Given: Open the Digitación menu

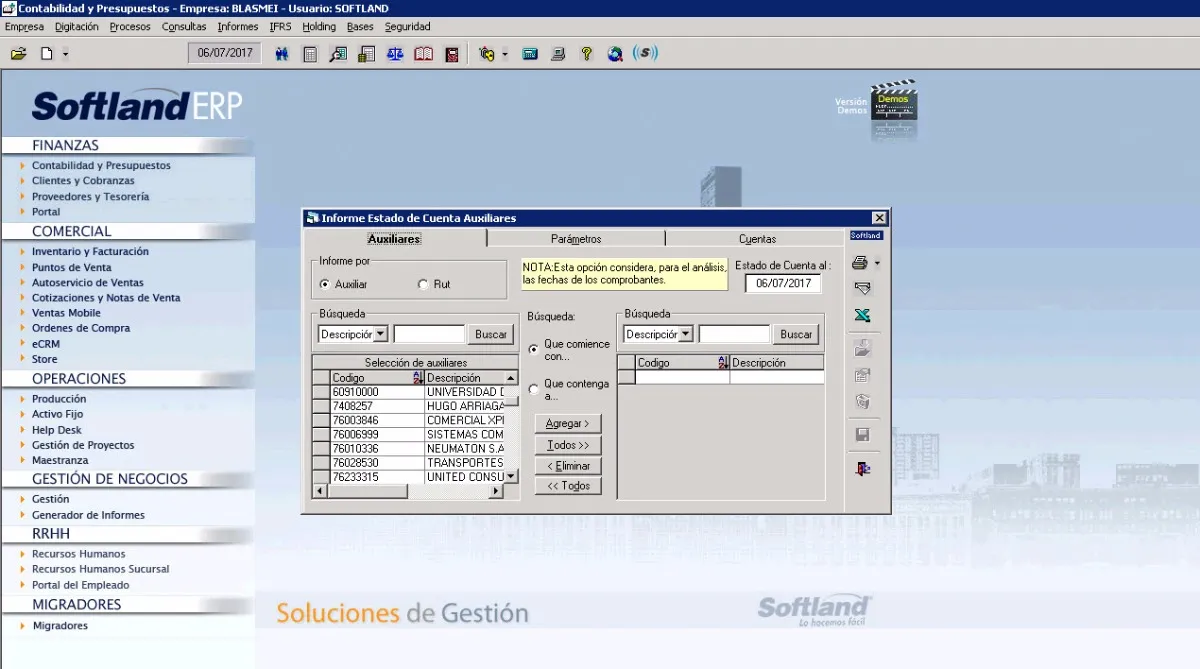Looking at the screenshot, I should [x=77, y=27].
